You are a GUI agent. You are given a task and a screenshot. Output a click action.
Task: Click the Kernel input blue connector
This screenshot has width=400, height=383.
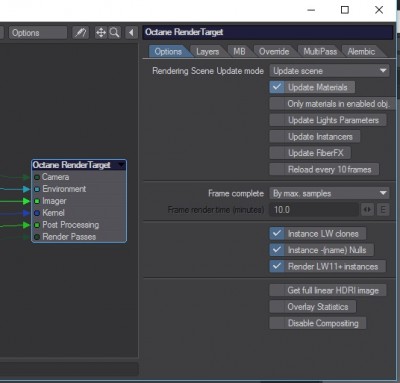[x=37, y=213]
